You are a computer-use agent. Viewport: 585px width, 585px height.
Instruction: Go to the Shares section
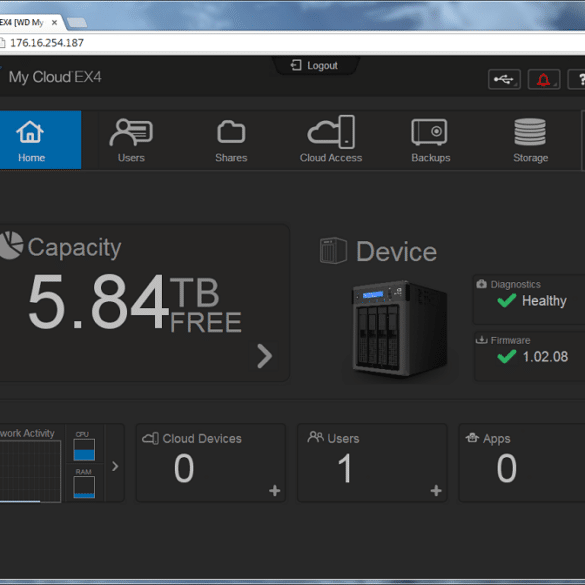[231, 141]
